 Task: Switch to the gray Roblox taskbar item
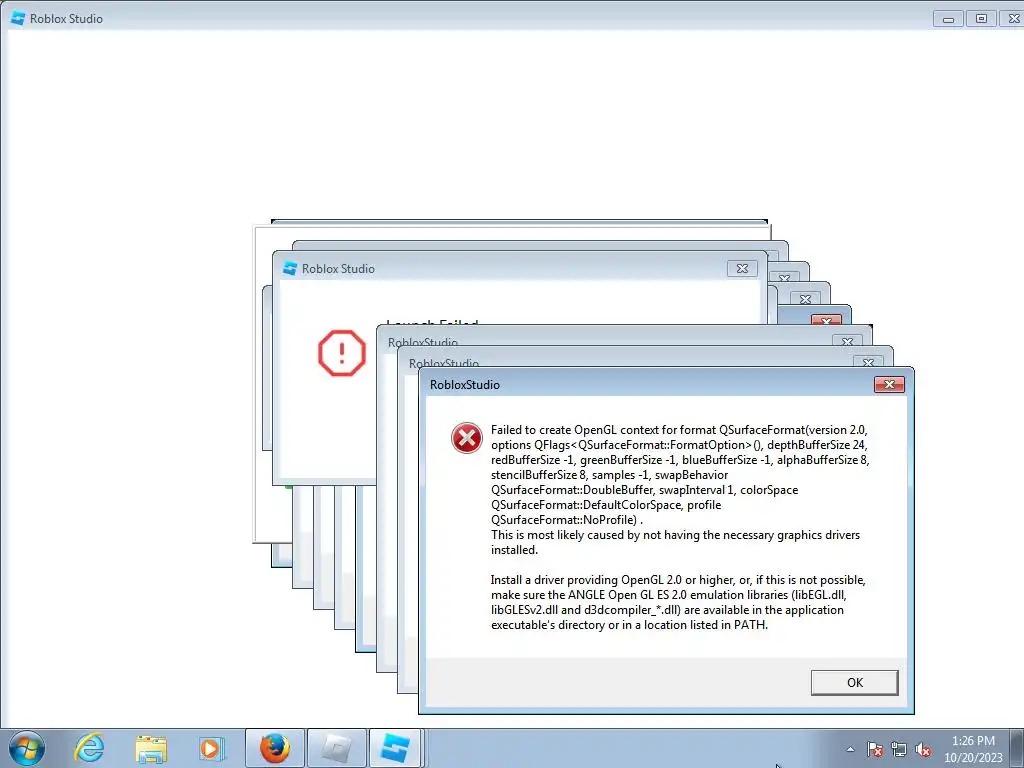point(336,748)
